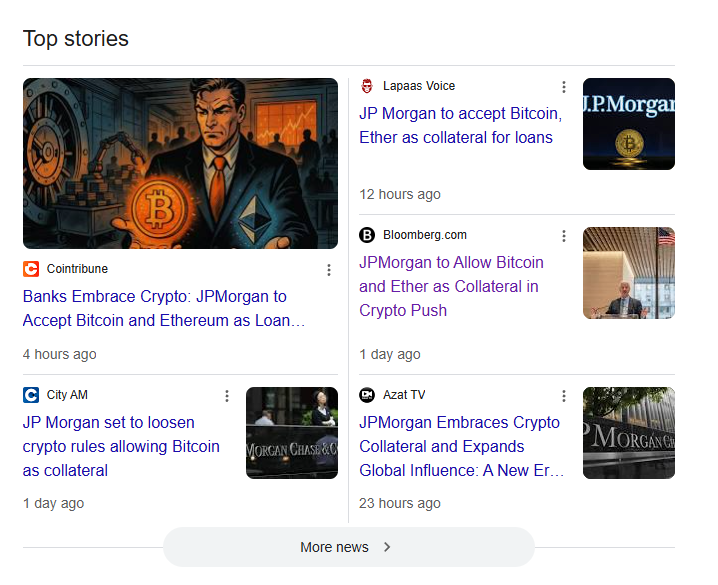
Task: Click the Bloomberg.com publisher logo icon
Action: (x=367, y=235)
